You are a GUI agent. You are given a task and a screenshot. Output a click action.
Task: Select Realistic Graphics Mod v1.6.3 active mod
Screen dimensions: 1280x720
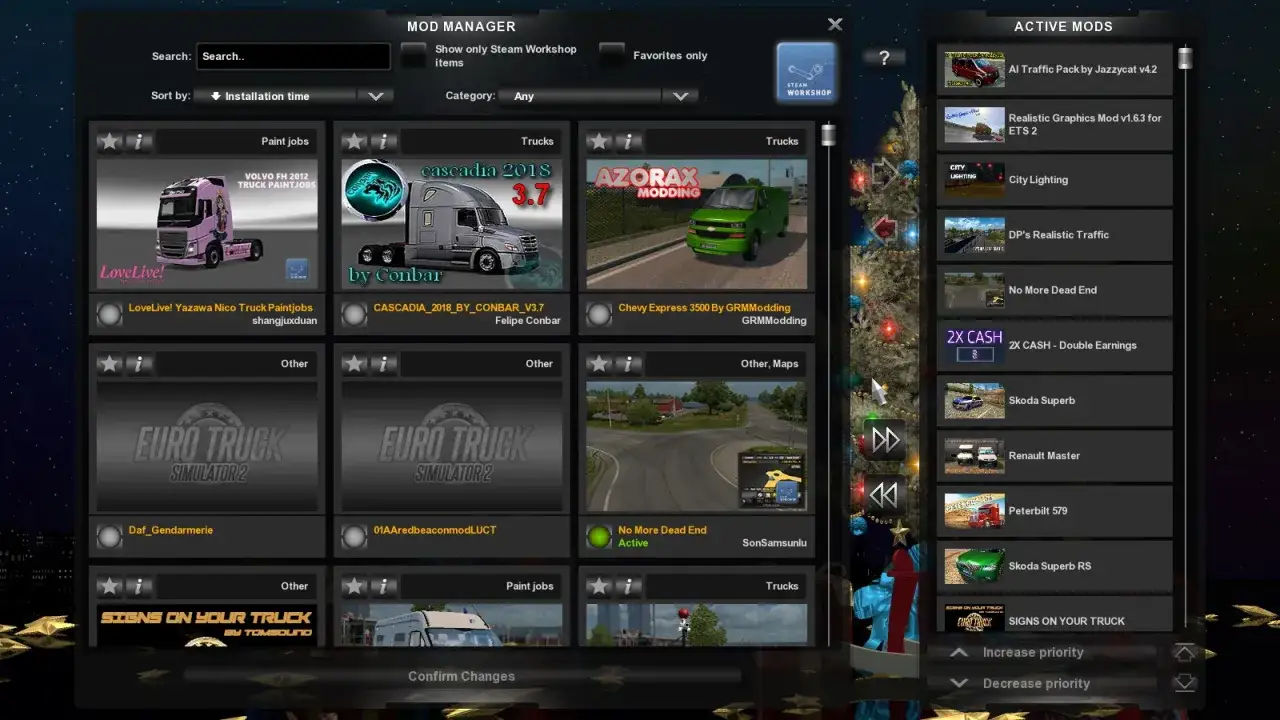1054,124
